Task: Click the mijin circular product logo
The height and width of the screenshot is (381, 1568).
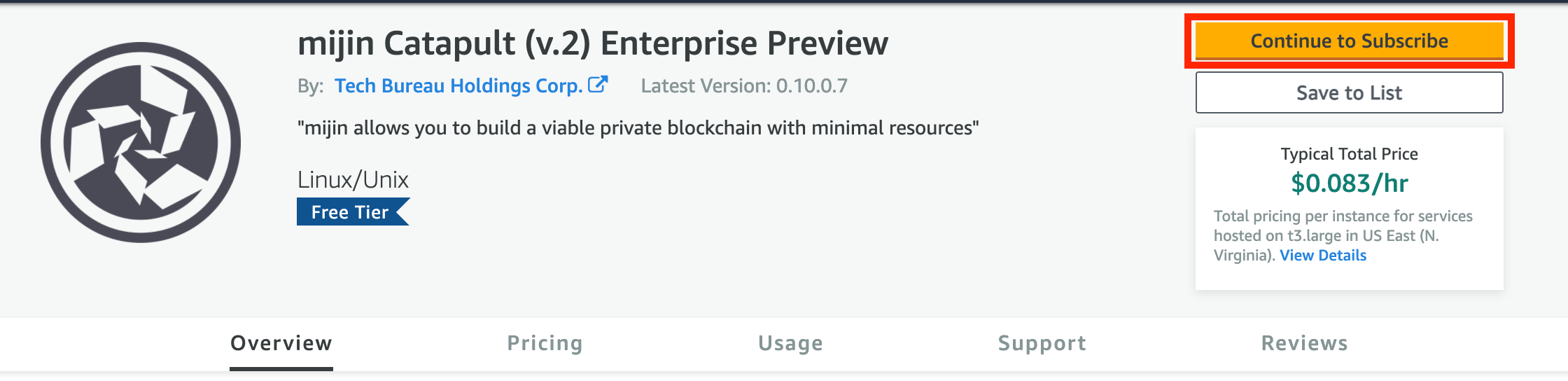Action: tap(141, 142)
